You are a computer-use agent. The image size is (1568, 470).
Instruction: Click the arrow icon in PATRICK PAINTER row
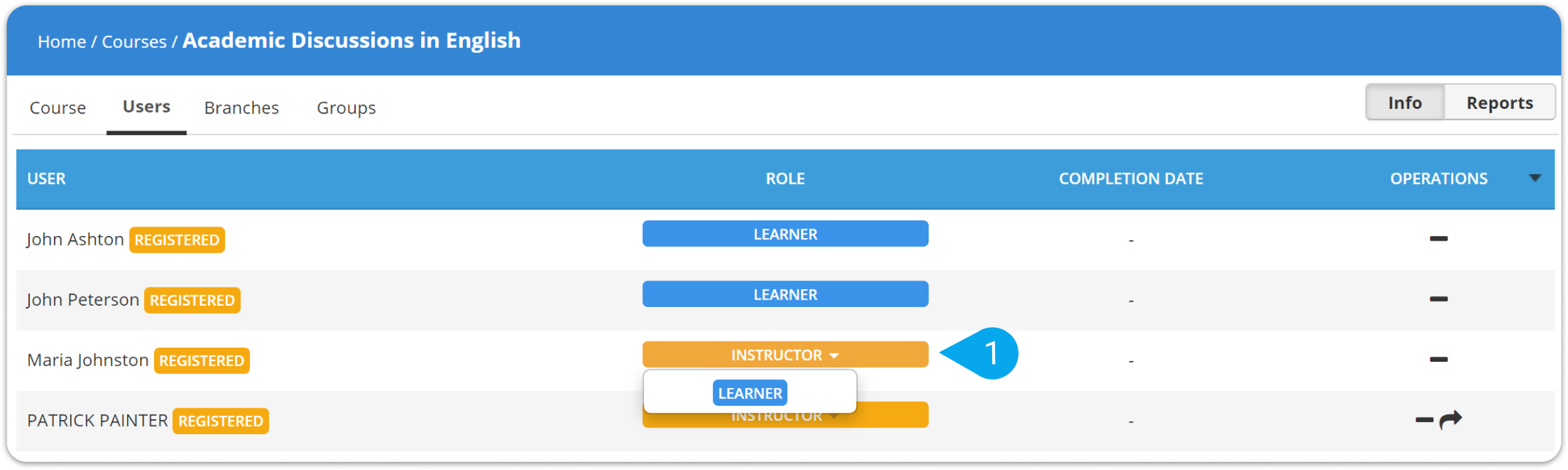click(x=1450, y=420)
